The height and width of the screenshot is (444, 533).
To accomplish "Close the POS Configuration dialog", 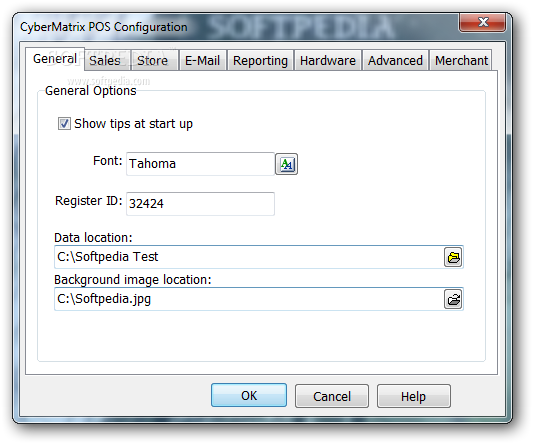I will click(x=482, y=23).
